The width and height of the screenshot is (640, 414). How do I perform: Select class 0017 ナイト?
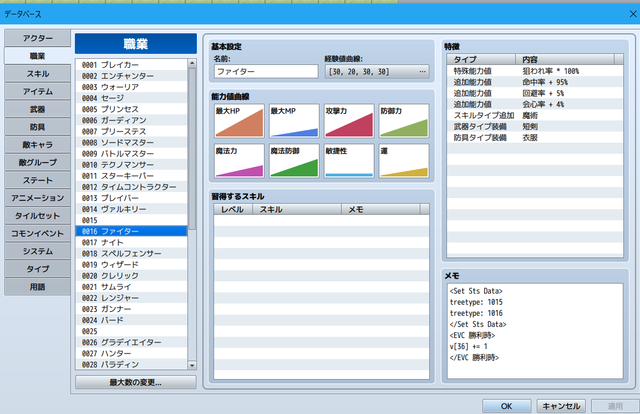tap(131, 243)
